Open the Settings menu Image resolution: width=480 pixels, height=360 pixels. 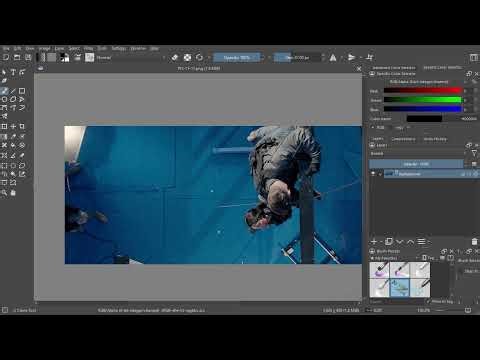click(119, 49)
